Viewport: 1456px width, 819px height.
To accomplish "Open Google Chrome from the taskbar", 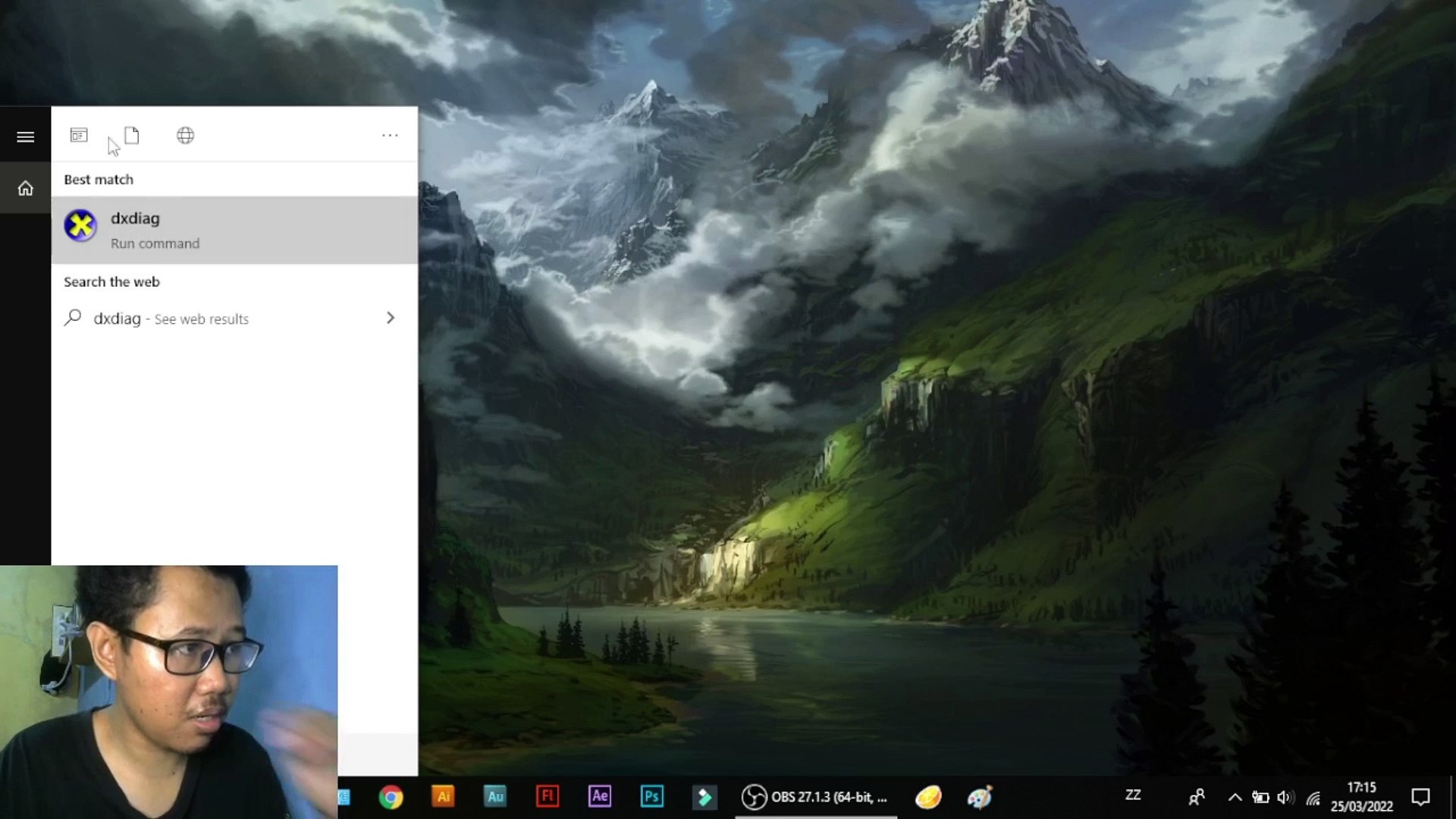I will tap(391, 797).
